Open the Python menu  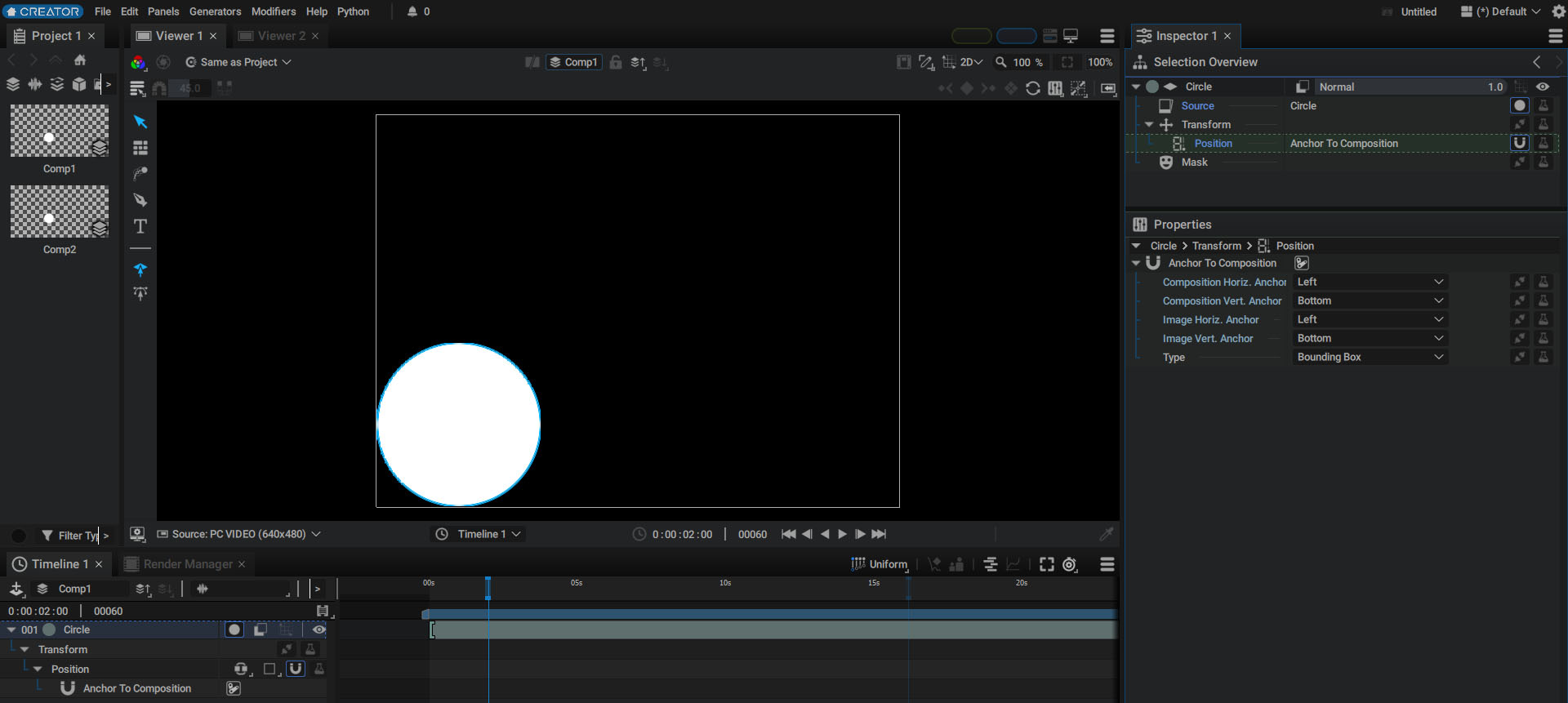[x=353, y=11]
